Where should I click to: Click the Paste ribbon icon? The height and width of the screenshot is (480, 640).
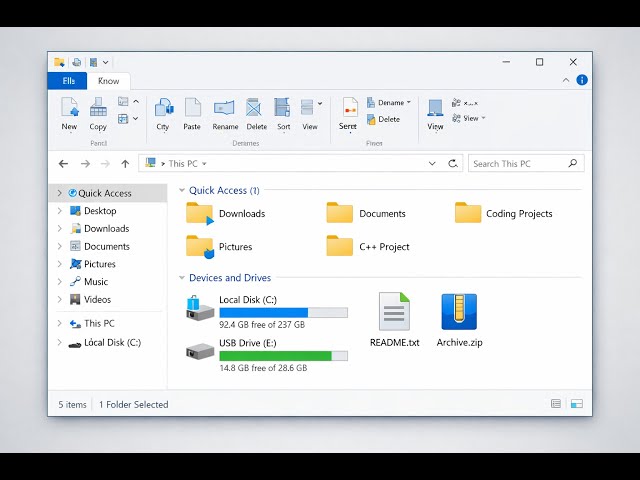pyautogui.click(x=193, y=108)
